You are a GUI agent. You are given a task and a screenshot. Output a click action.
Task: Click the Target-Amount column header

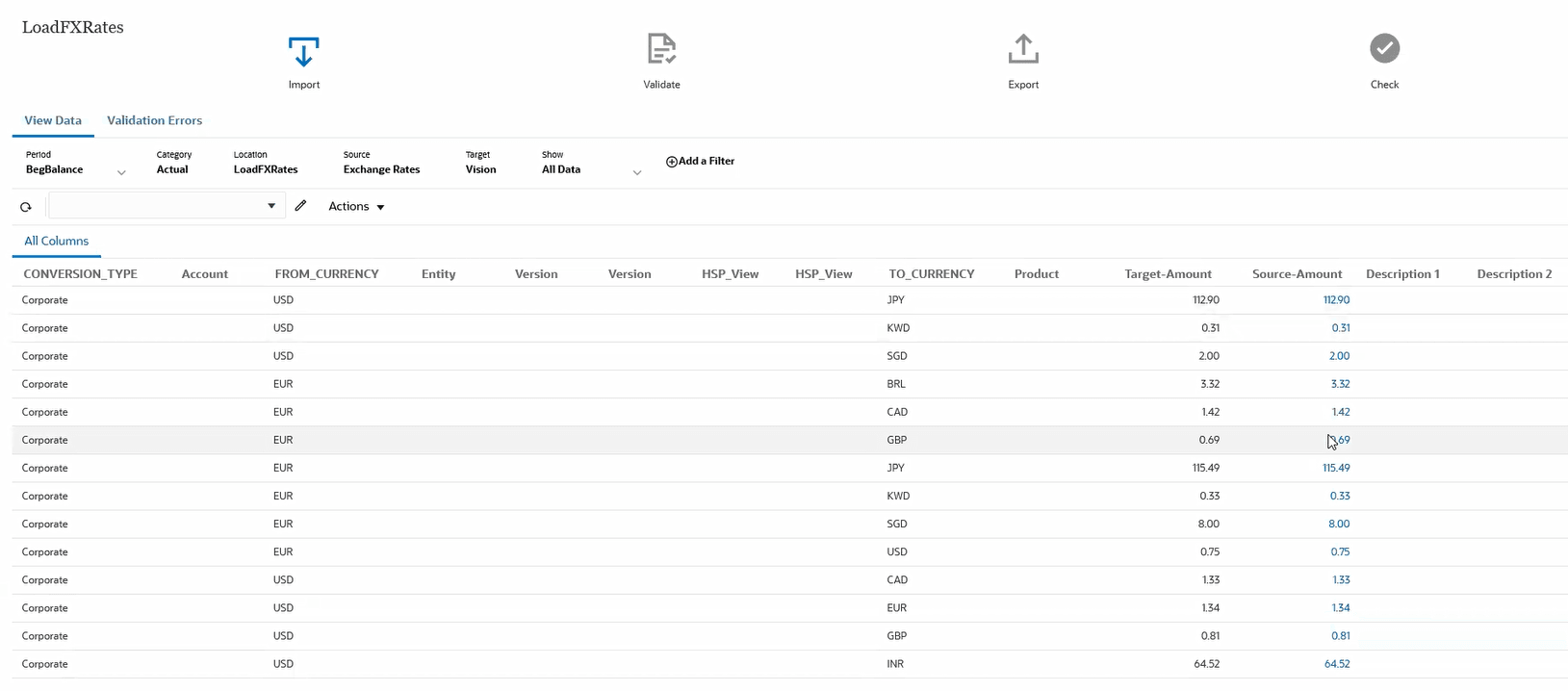coord(1168,274)
